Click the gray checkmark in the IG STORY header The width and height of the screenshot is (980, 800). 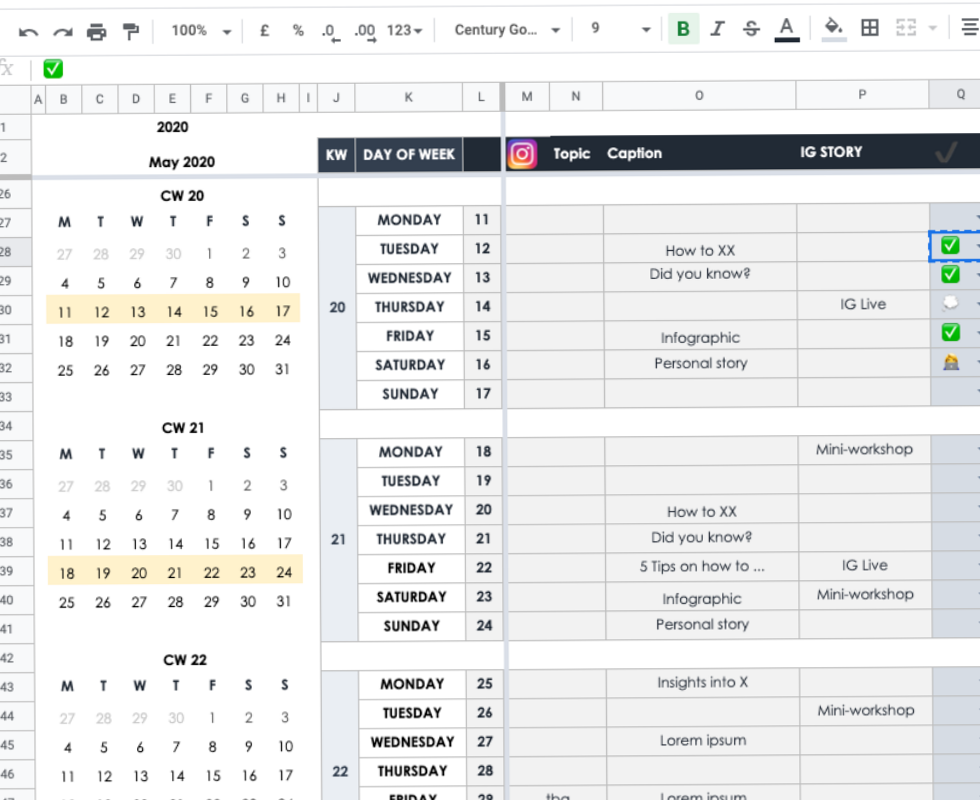945,153
